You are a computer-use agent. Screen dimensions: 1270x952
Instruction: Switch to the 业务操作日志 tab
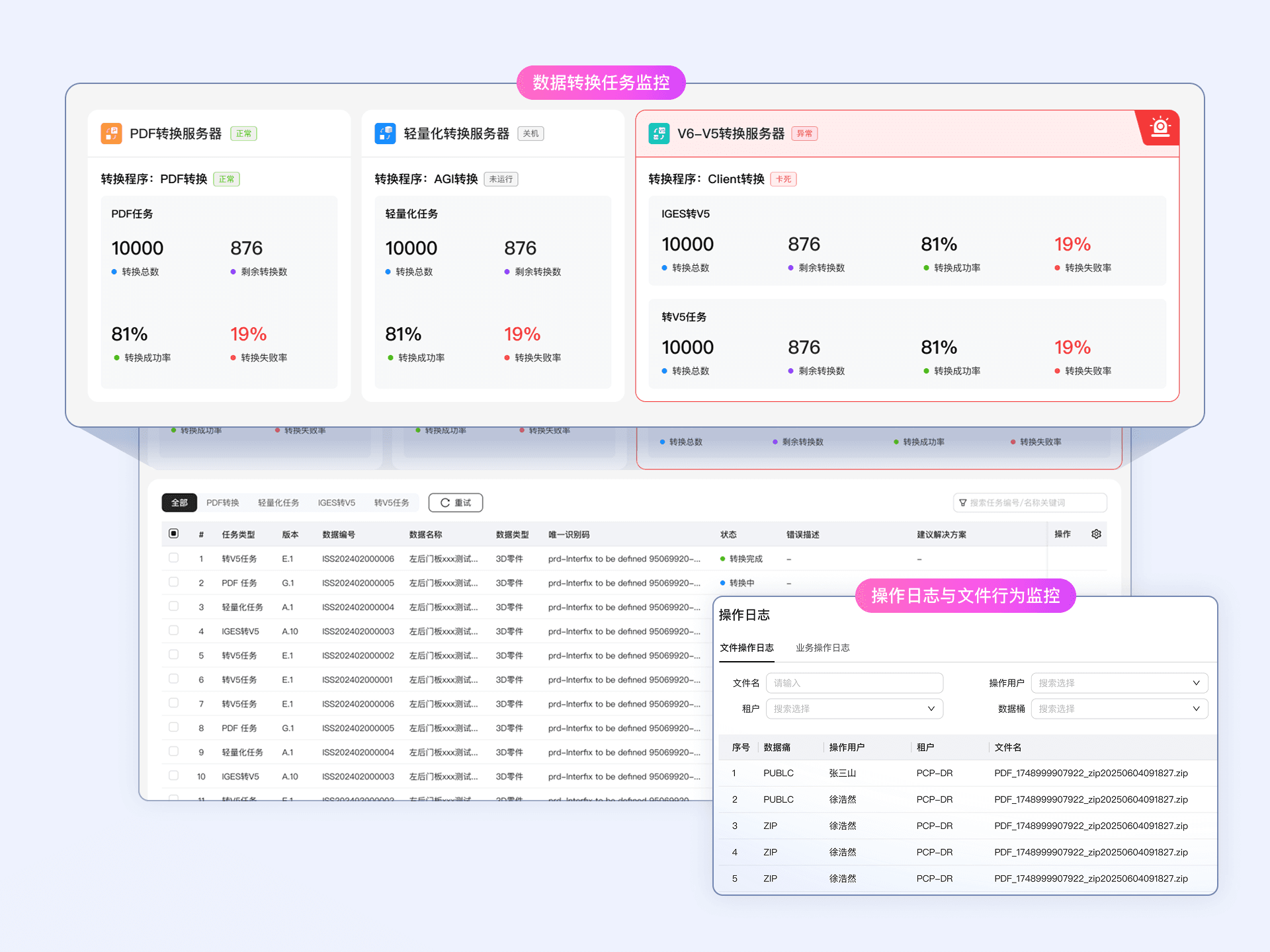[822, 648]
